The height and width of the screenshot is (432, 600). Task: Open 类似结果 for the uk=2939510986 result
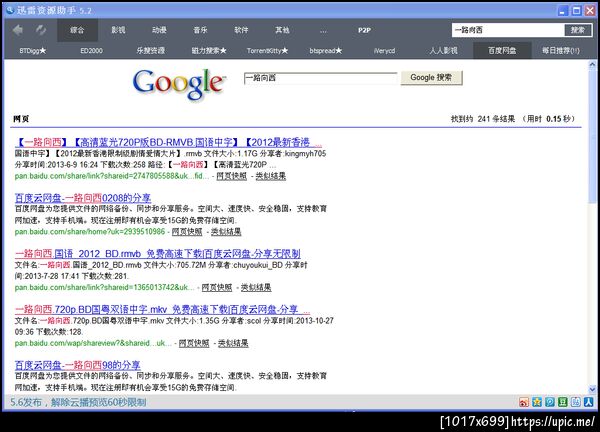click(x=226, y=231)
